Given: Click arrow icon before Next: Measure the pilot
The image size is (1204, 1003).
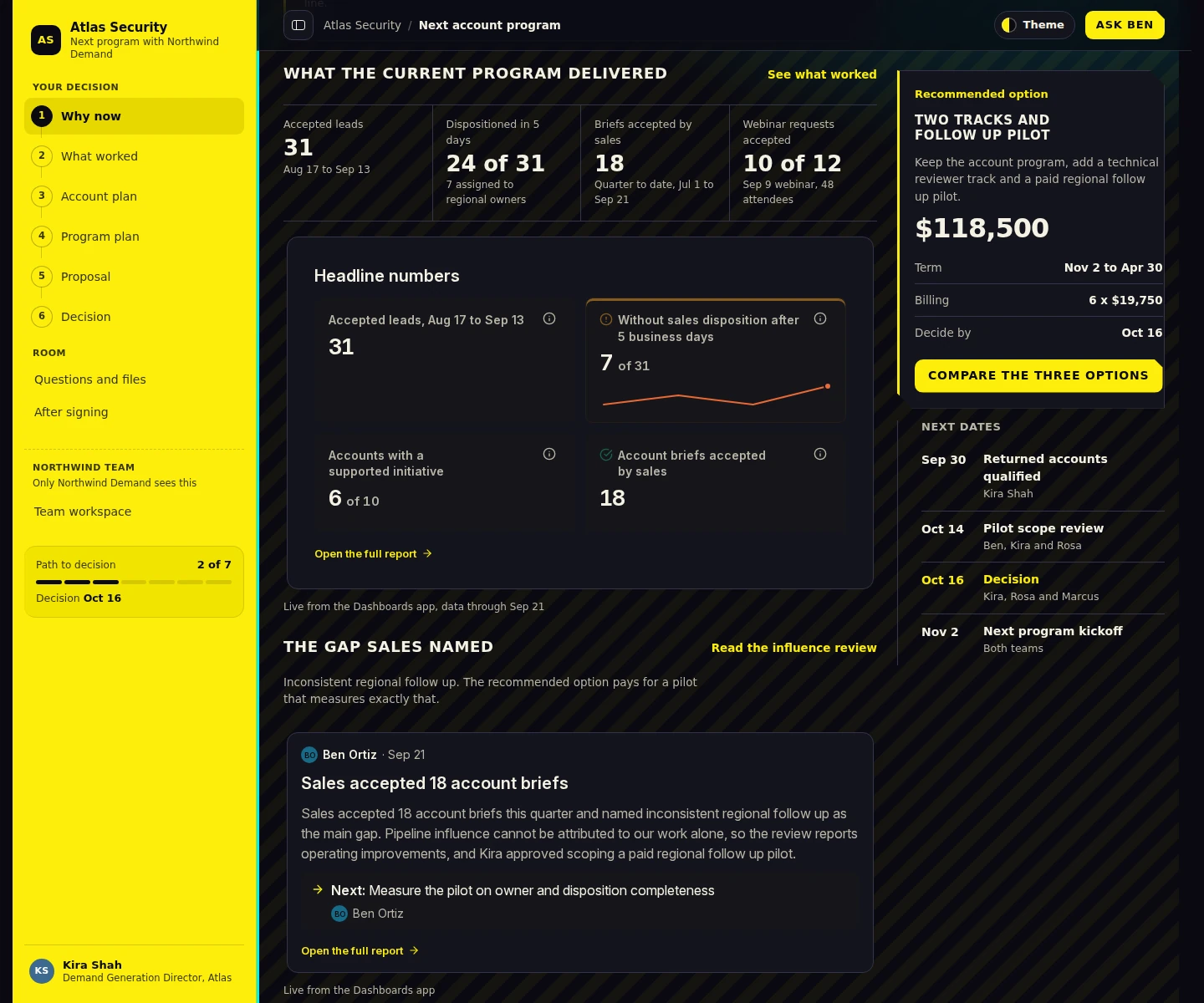Looking at the screenshot, I should pos(318,890).
